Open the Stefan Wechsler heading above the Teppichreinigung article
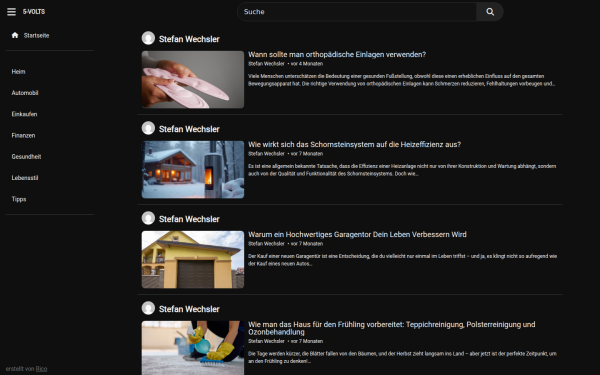The height and width of the screenshot is (375, 600). click(x=189, y=309)
